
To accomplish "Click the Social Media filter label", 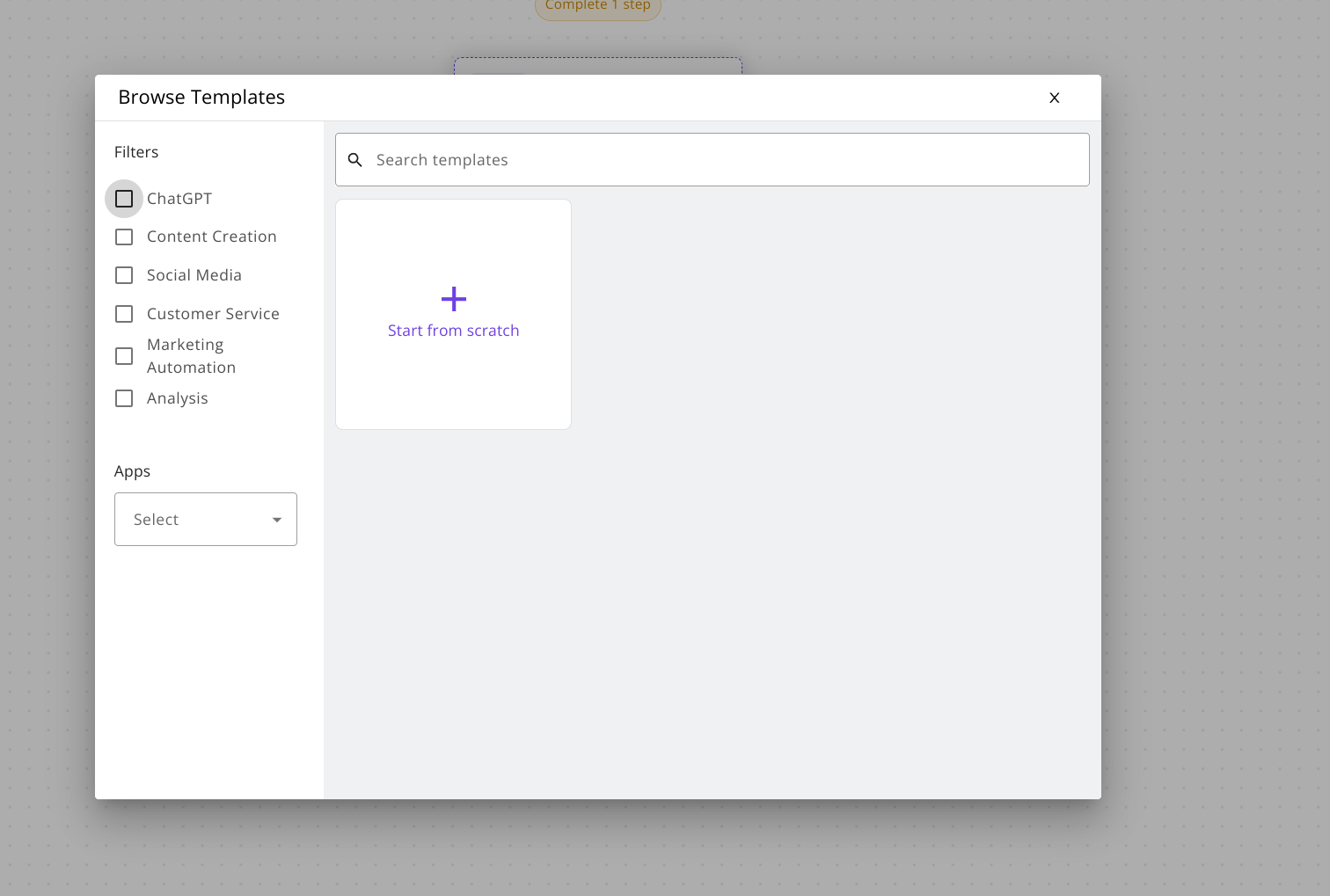I will pos(194,275).
